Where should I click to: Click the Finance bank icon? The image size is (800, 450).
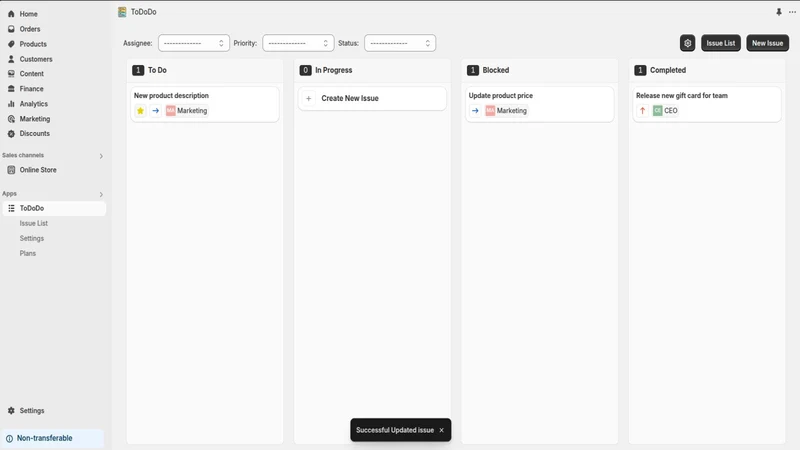pyautogui.click(x=11, y=89)
